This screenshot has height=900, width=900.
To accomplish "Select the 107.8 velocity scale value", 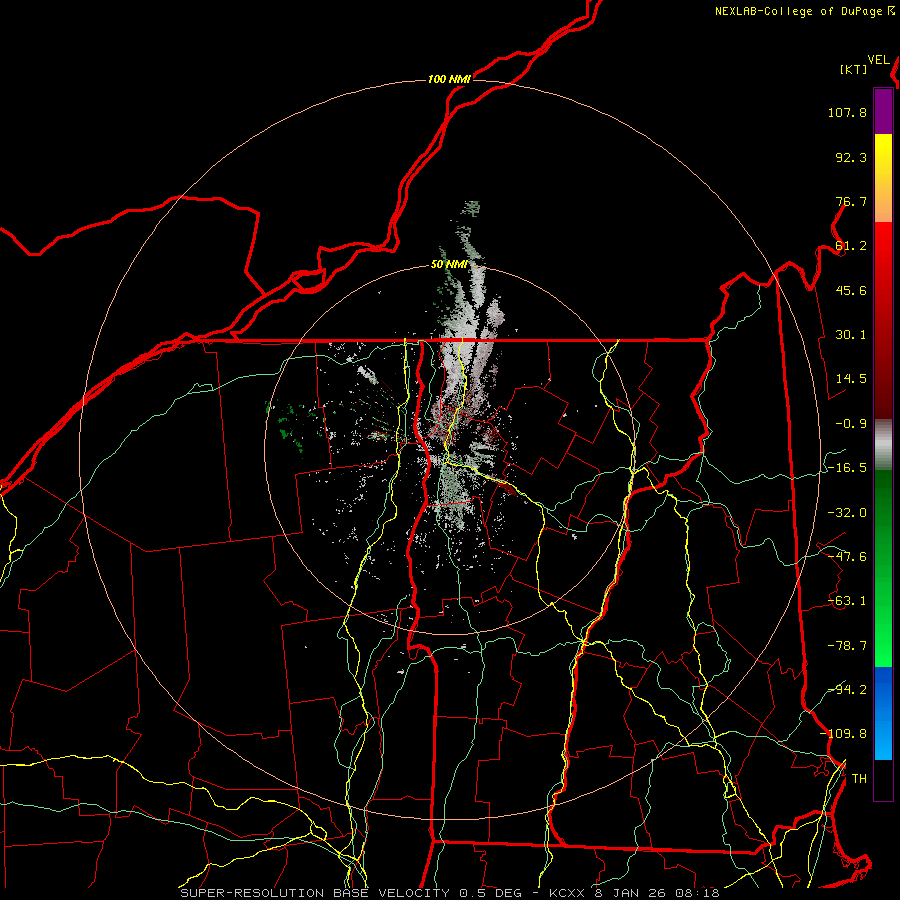I will point(847,112).
